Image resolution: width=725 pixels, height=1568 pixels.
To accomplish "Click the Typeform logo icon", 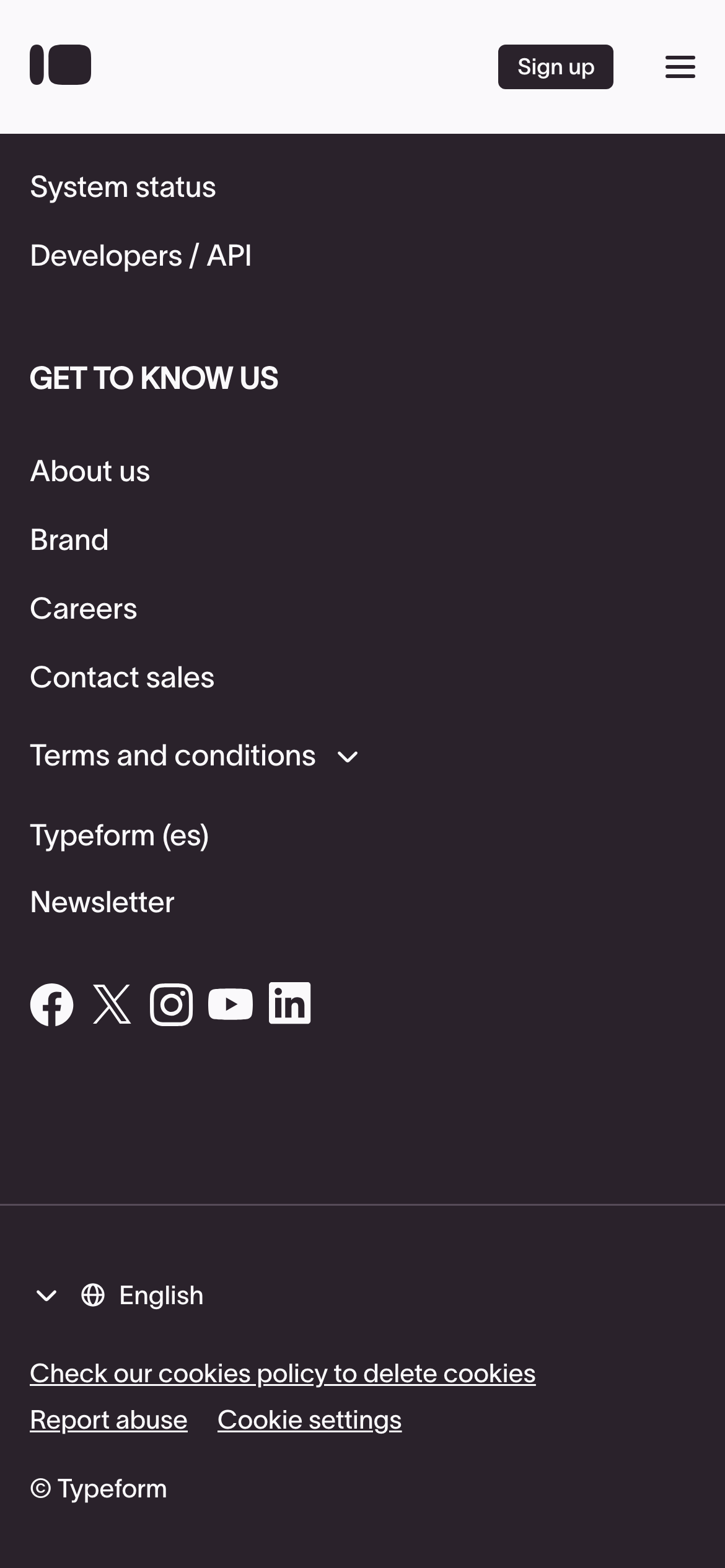I will point(60,65).
